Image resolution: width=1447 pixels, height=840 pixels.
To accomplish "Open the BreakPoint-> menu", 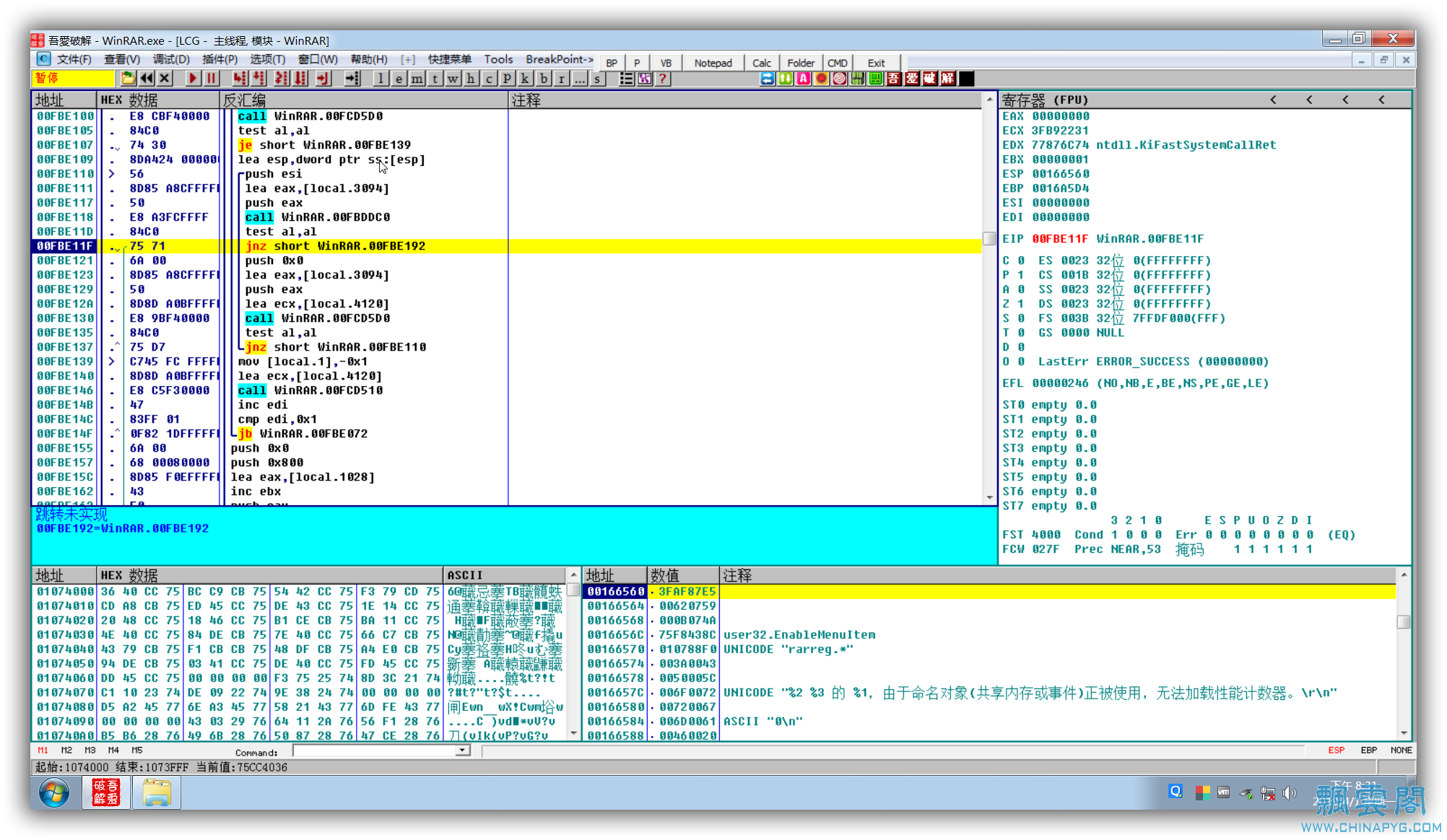I will tap(559, 59).
